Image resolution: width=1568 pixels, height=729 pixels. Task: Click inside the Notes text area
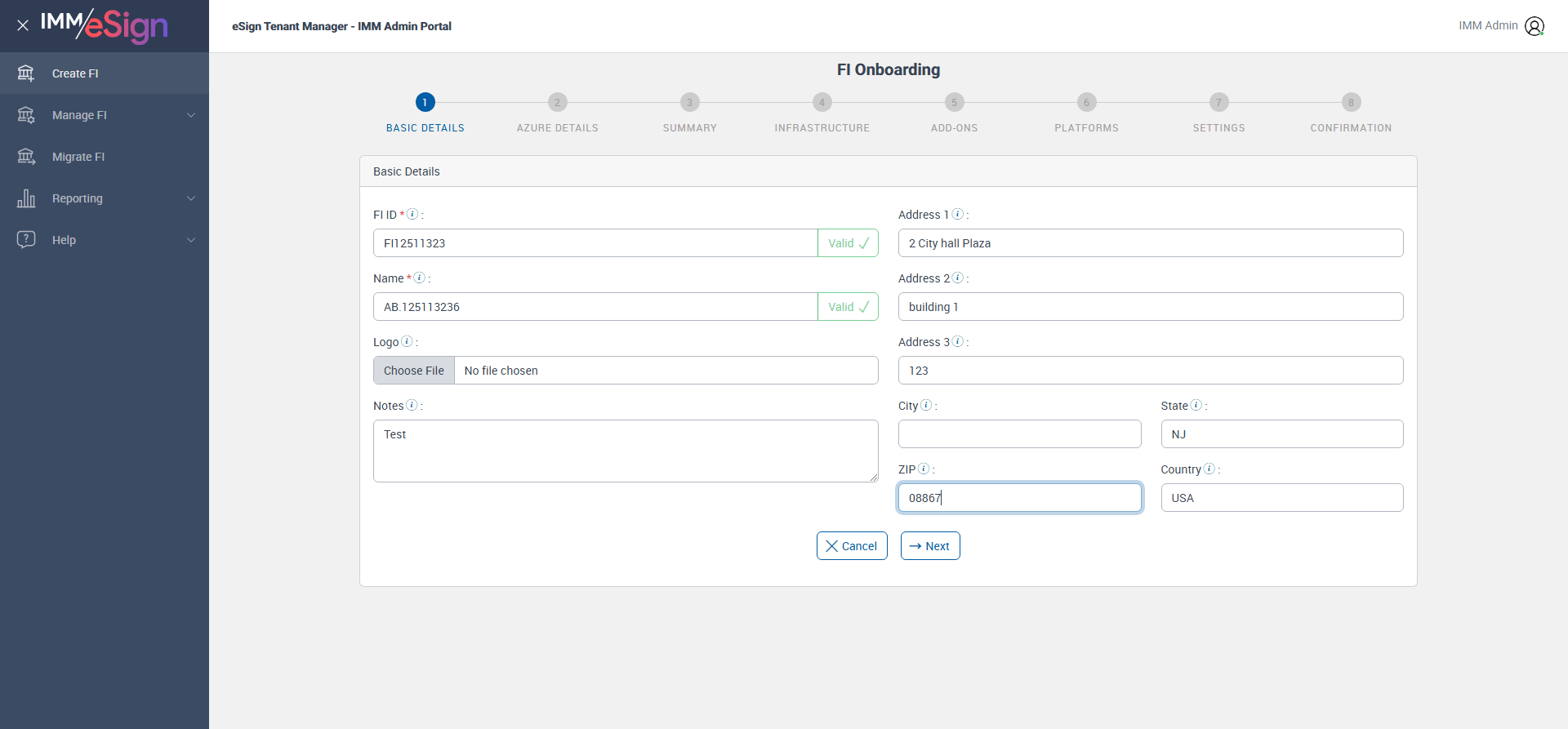pos(626,451)
